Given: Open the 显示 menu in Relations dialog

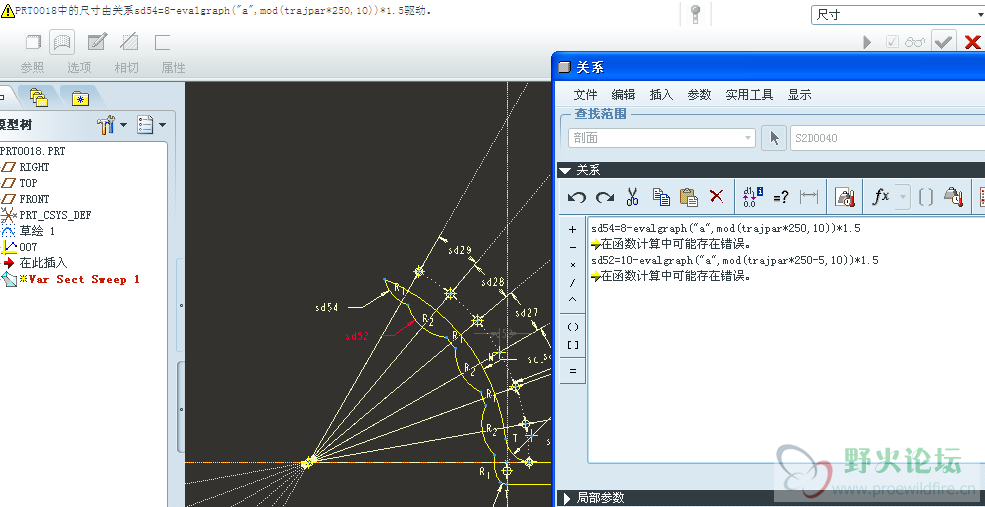Looking at the screenshot, I should (800, 94).
